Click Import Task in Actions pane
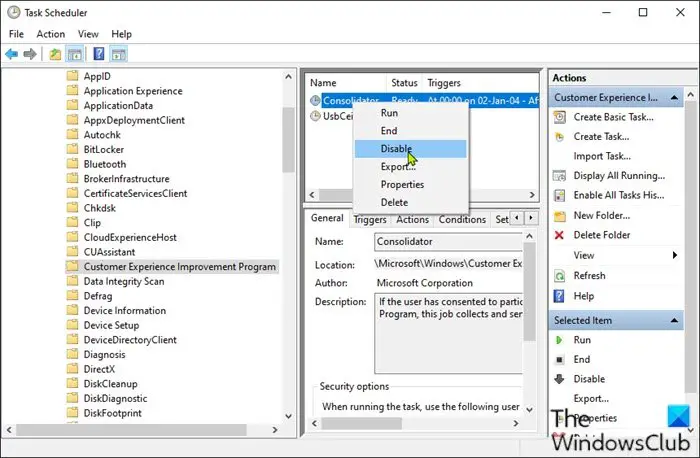Image resolution: width=700 pixels, height=458 pixels. pos(602,156)
